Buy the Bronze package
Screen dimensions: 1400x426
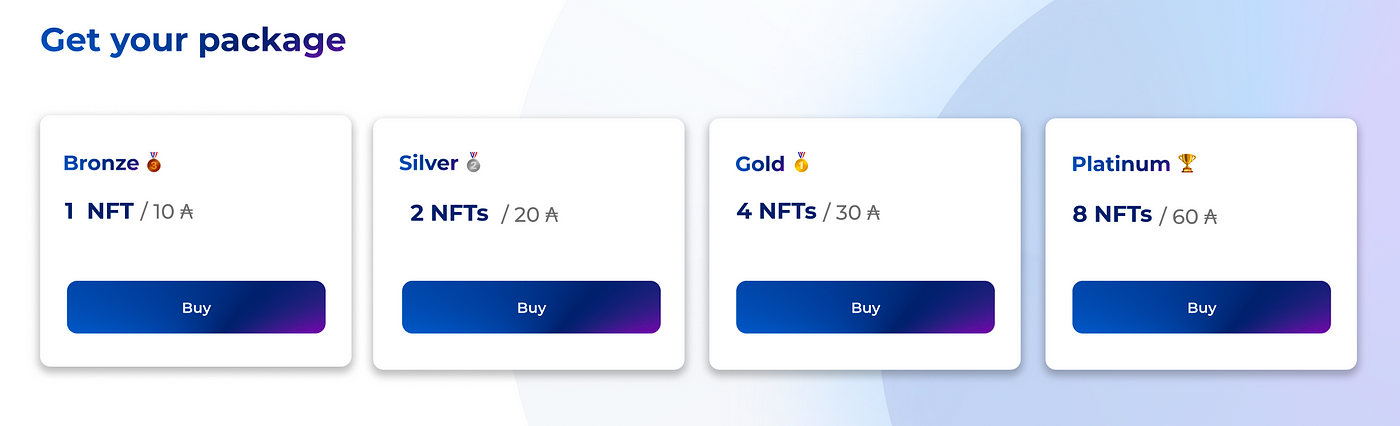(196, 307)
